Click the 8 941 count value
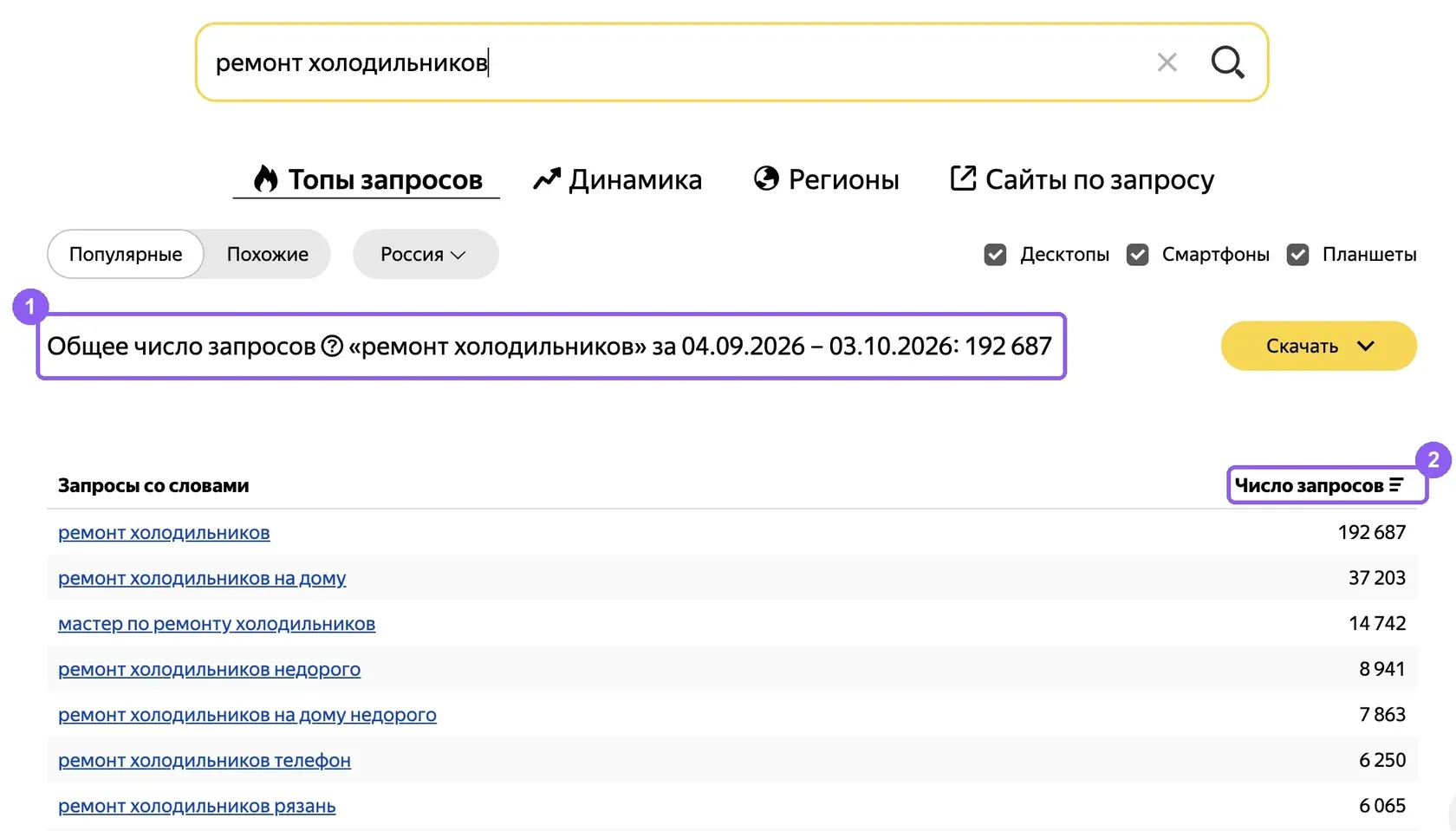This screenshot has width=1456, height=831. pyautogui.click(x=1382, y=669)
